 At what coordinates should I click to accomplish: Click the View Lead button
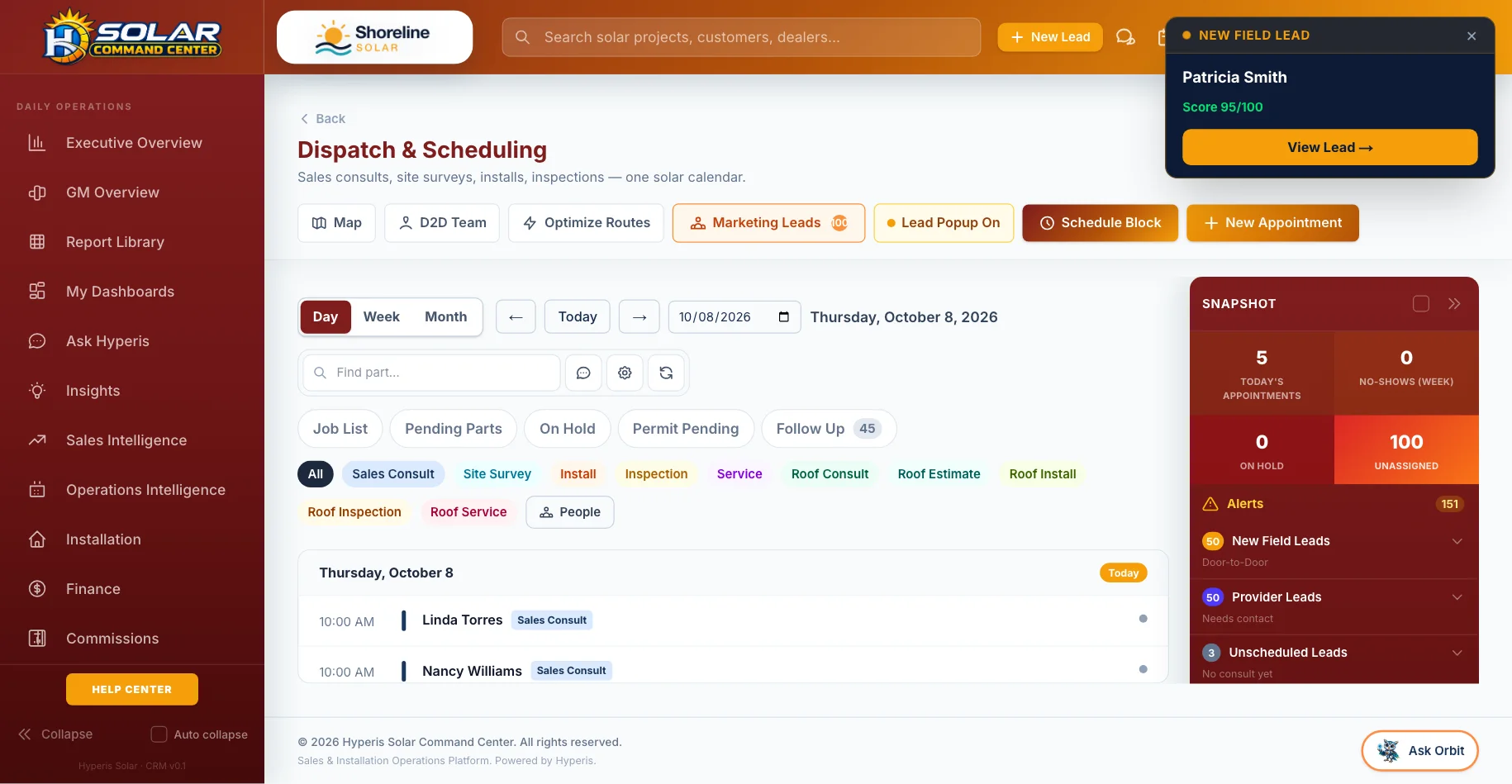(x=1330, y=147)
